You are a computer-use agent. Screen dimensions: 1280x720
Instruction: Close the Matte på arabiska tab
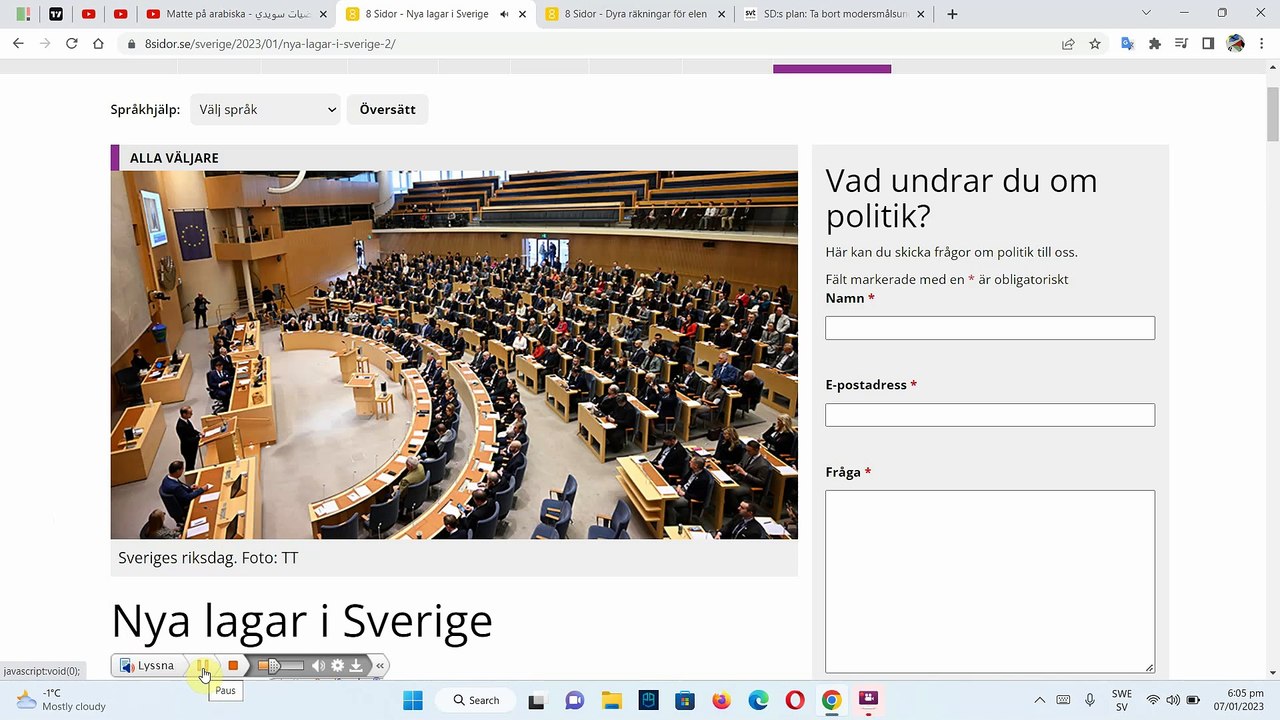[x=323, y=14]
